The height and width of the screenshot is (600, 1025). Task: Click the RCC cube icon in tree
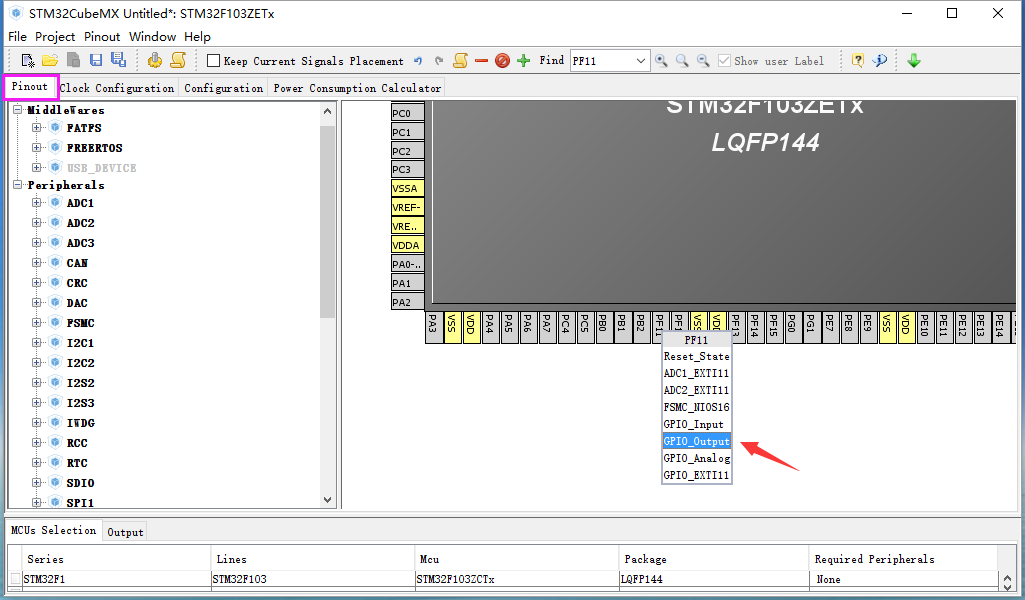56,442
